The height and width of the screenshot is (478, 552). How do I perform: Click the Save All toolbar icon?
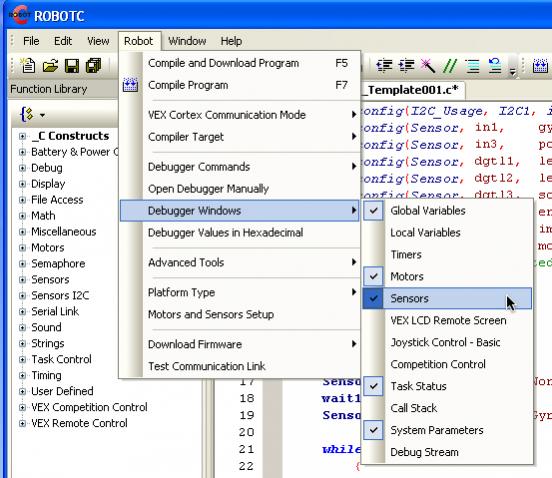(94, 66)
